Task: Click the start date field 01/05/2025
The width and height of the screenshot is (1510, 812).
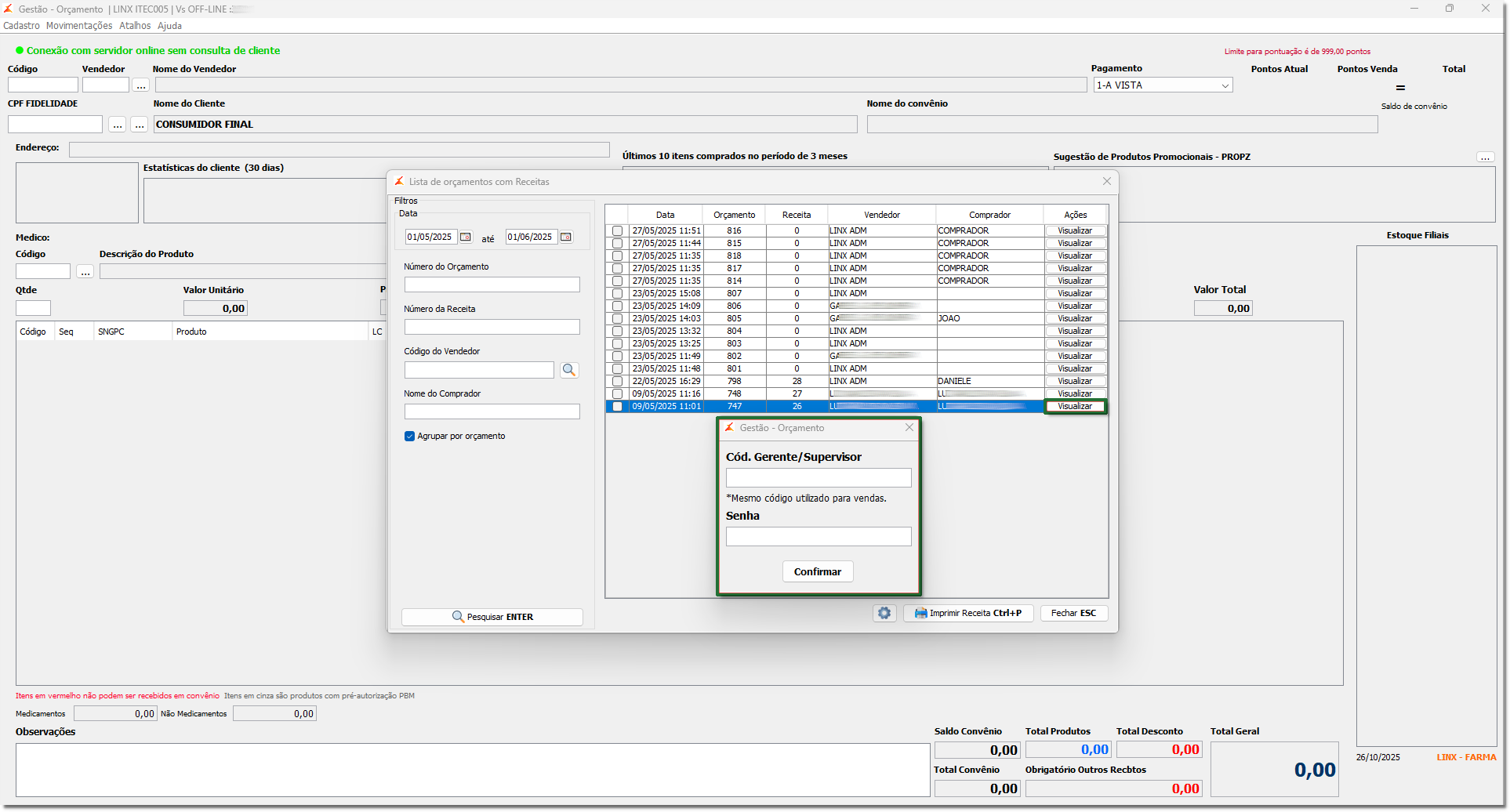Action: [430, 237]
